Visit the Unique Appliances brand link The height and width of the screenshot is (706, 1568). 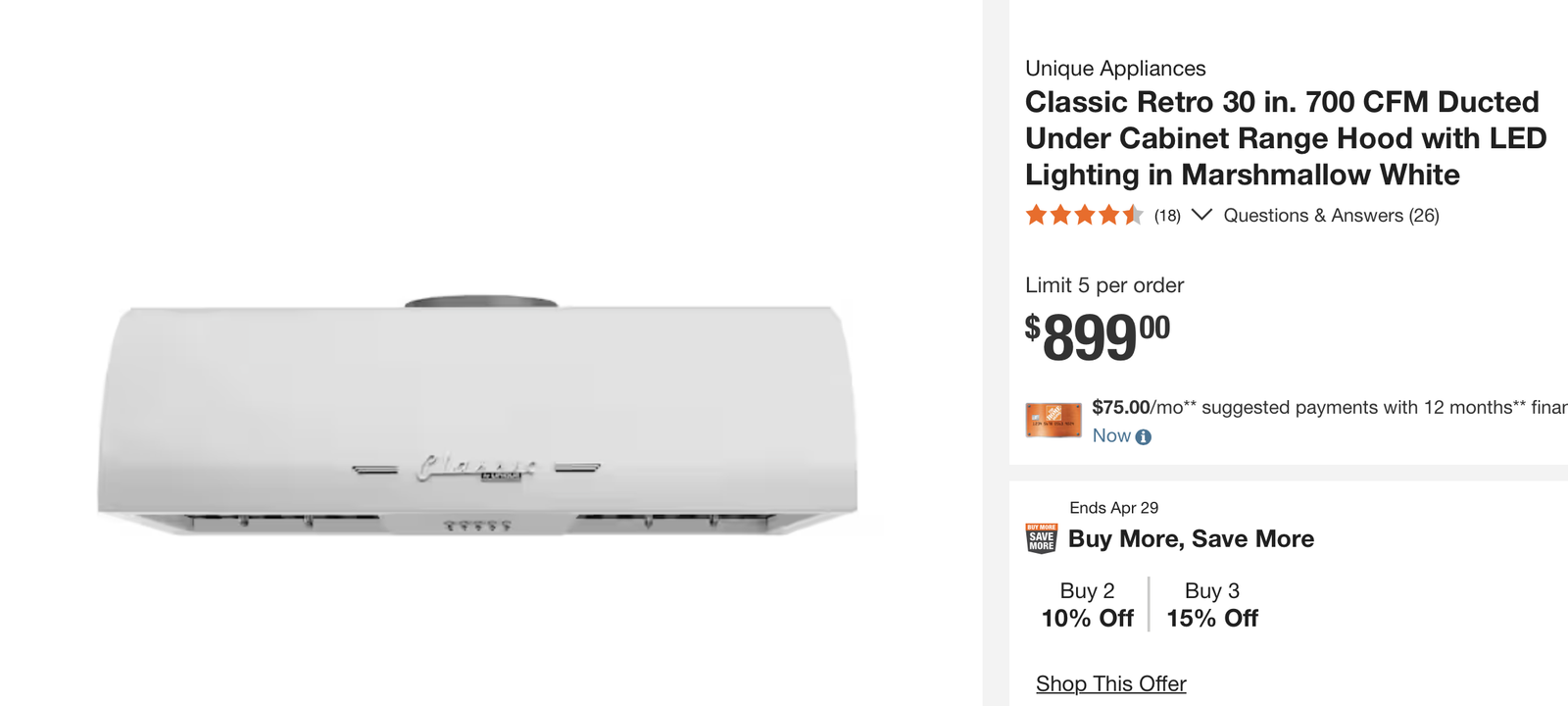[x=1115, y=69]
